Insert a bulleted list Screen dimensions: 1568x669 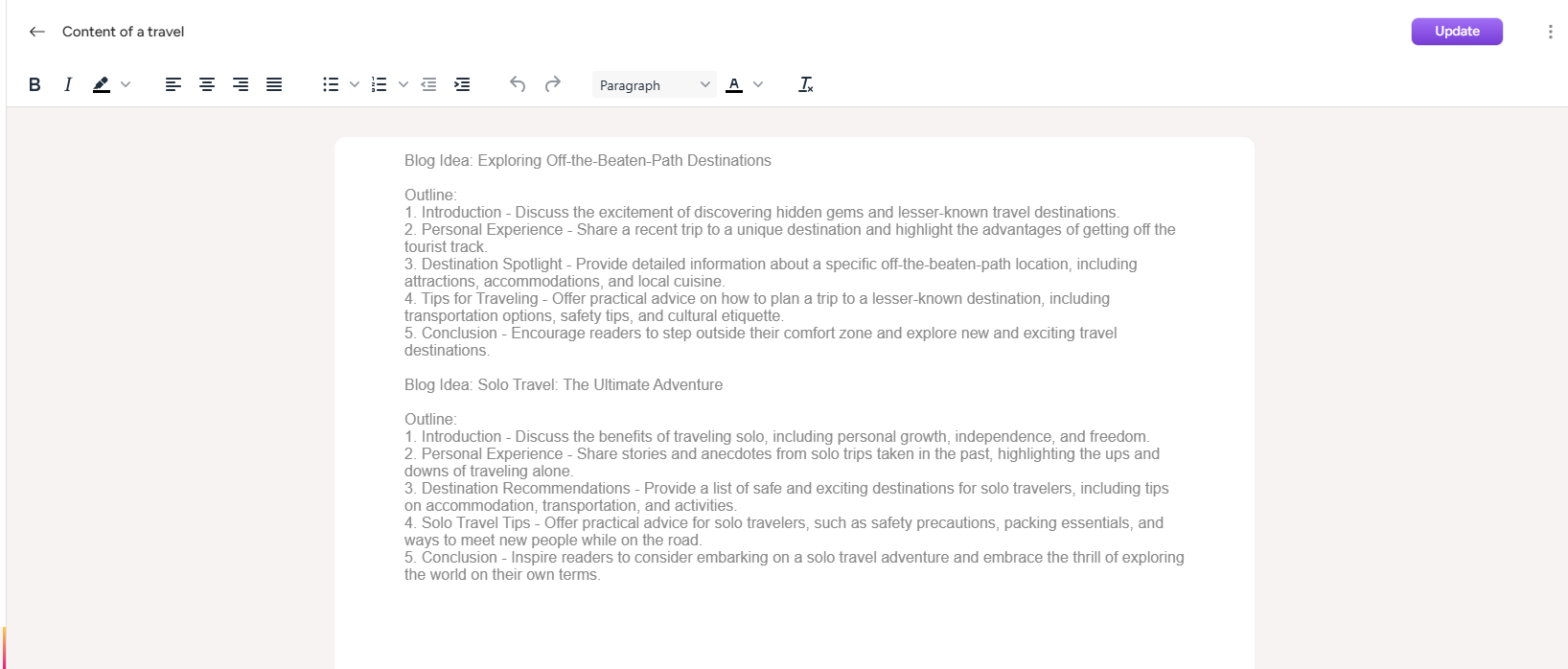point(331,84)
